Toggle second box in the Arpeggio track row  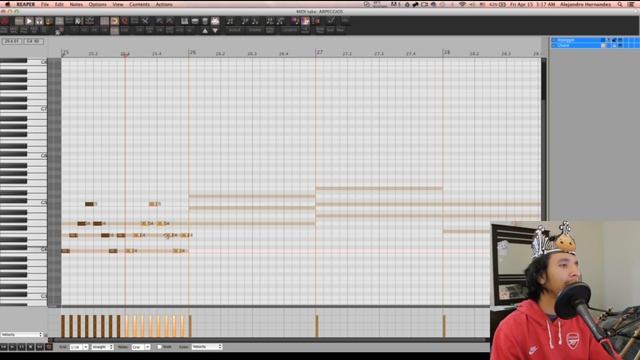coord(609,40)
